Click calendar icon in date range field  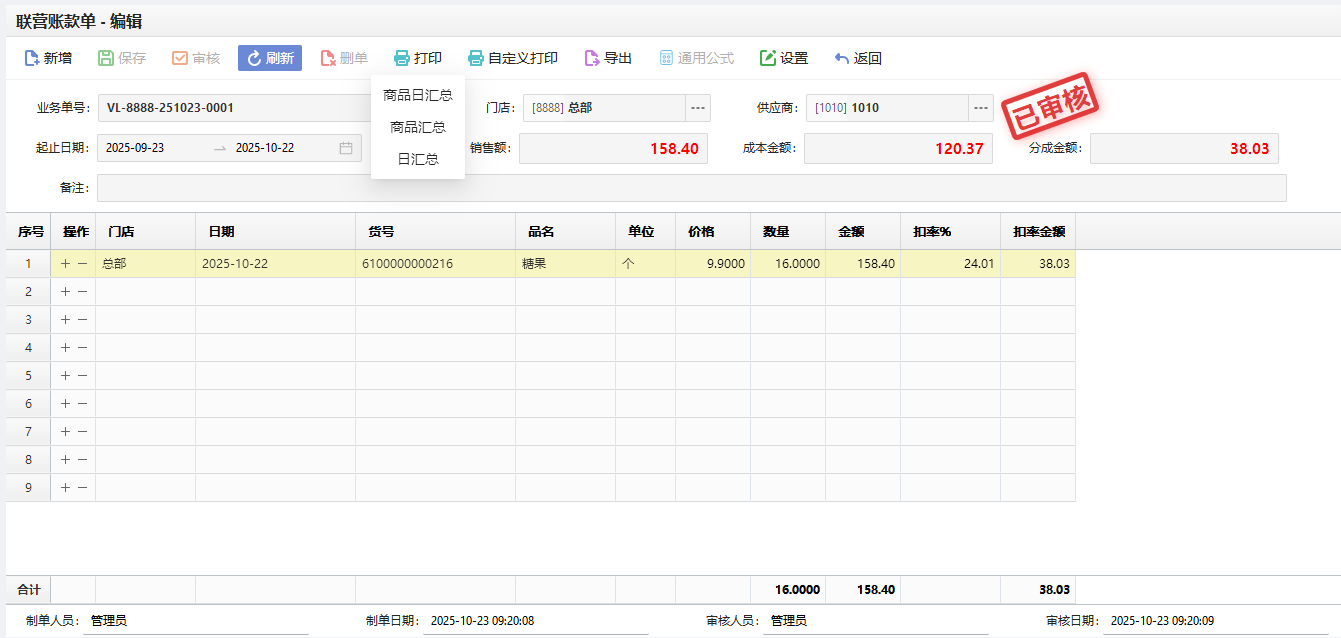pos(346,148)
